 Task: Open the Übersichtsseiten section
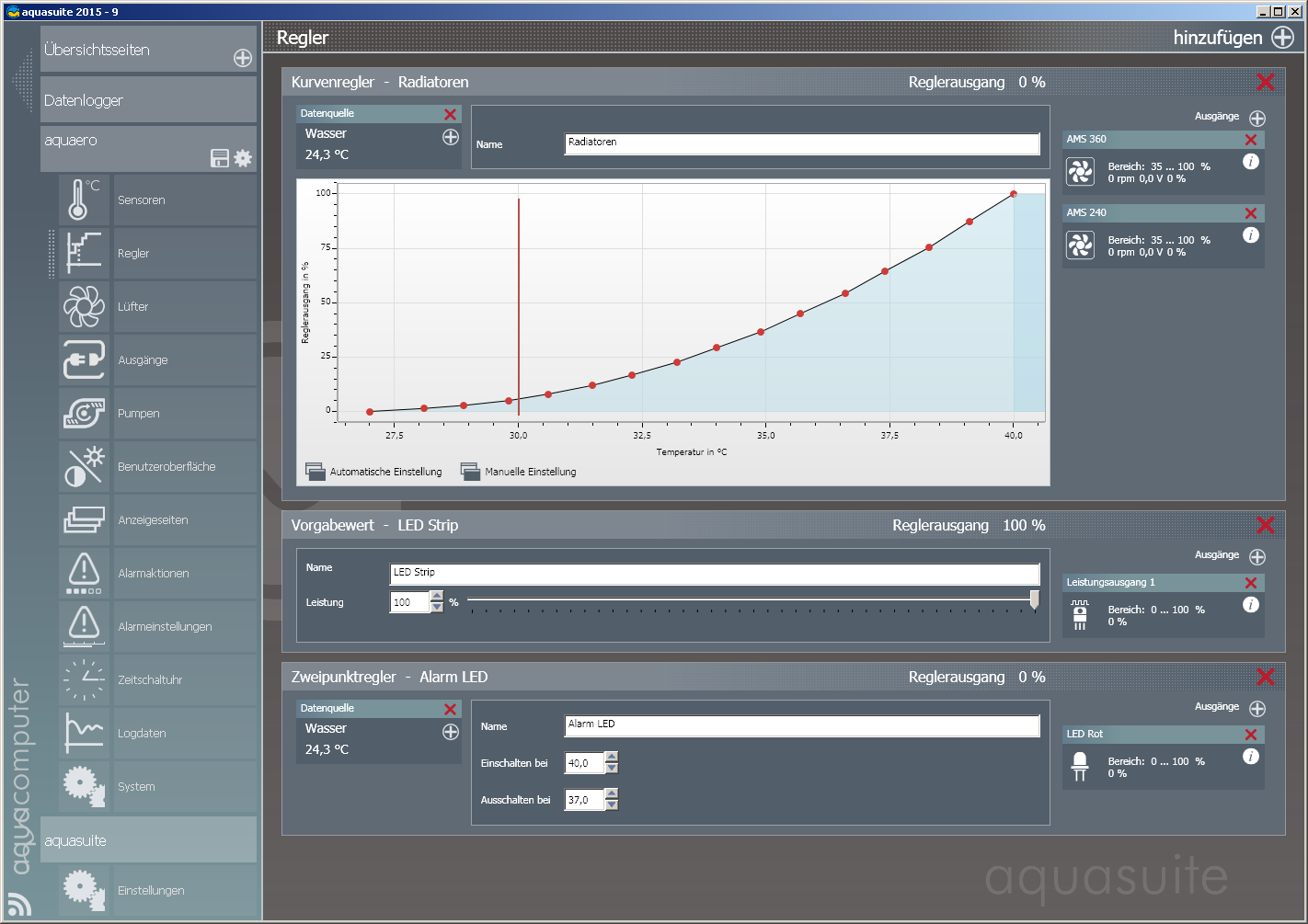(147, 50)
